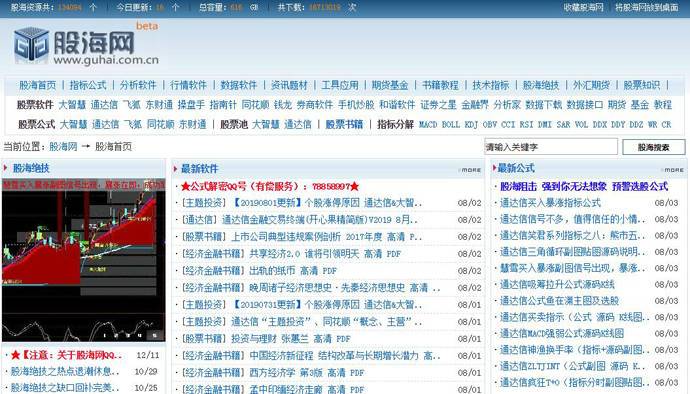Open 资讯题材 navigation item

pyautogui.click(x=289, y=85)
